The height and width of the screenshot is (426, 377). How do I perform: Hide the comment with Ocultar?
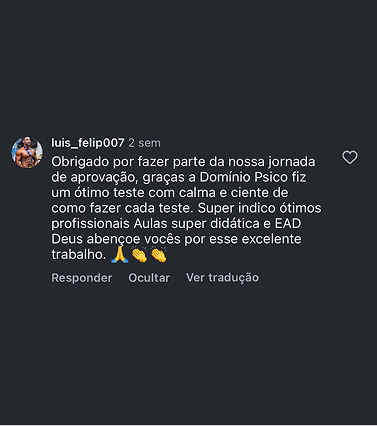coord(149,278)
